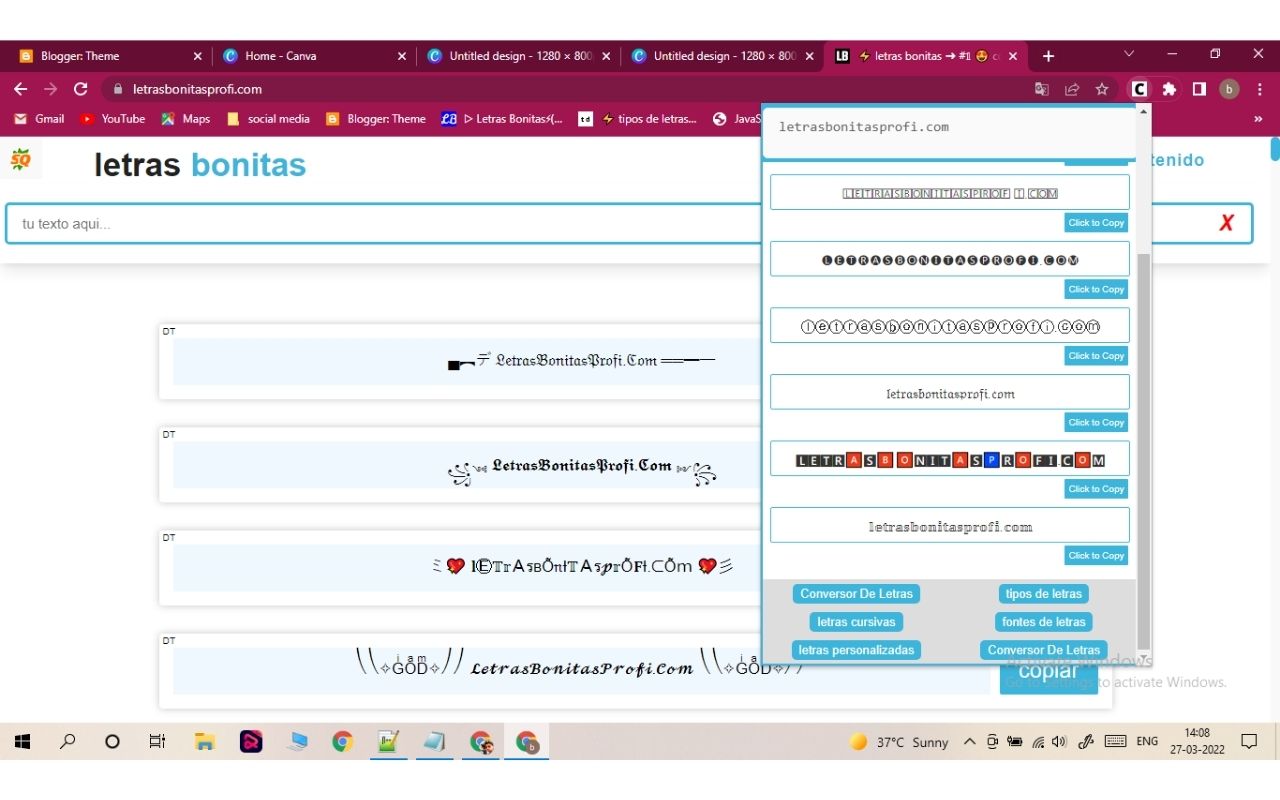The height and width of the screenshot is (800, 1280).
Task: Open the Chrome profile avatar
Action: (x=1229, y=89)
